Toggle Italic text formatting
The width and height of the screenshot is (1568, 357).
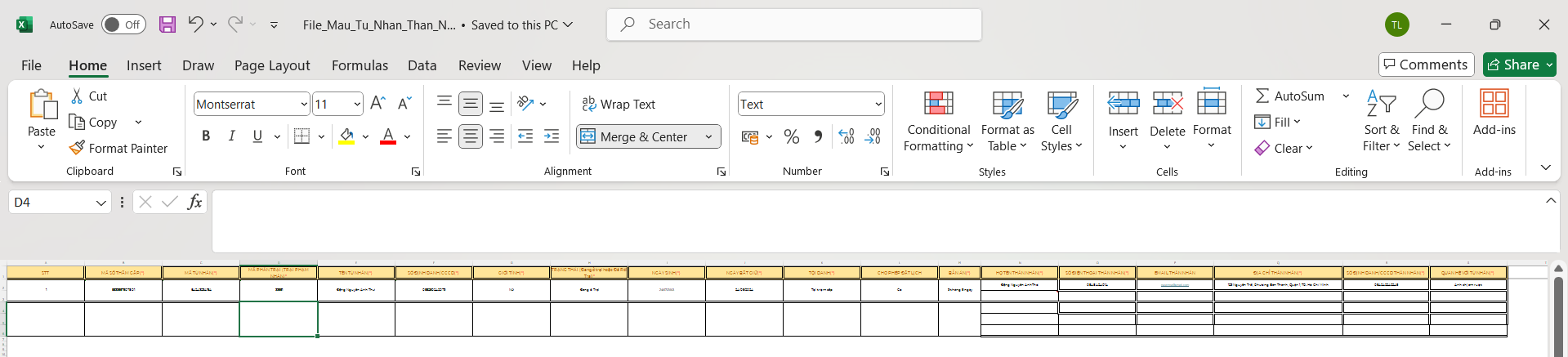(232, 136)
